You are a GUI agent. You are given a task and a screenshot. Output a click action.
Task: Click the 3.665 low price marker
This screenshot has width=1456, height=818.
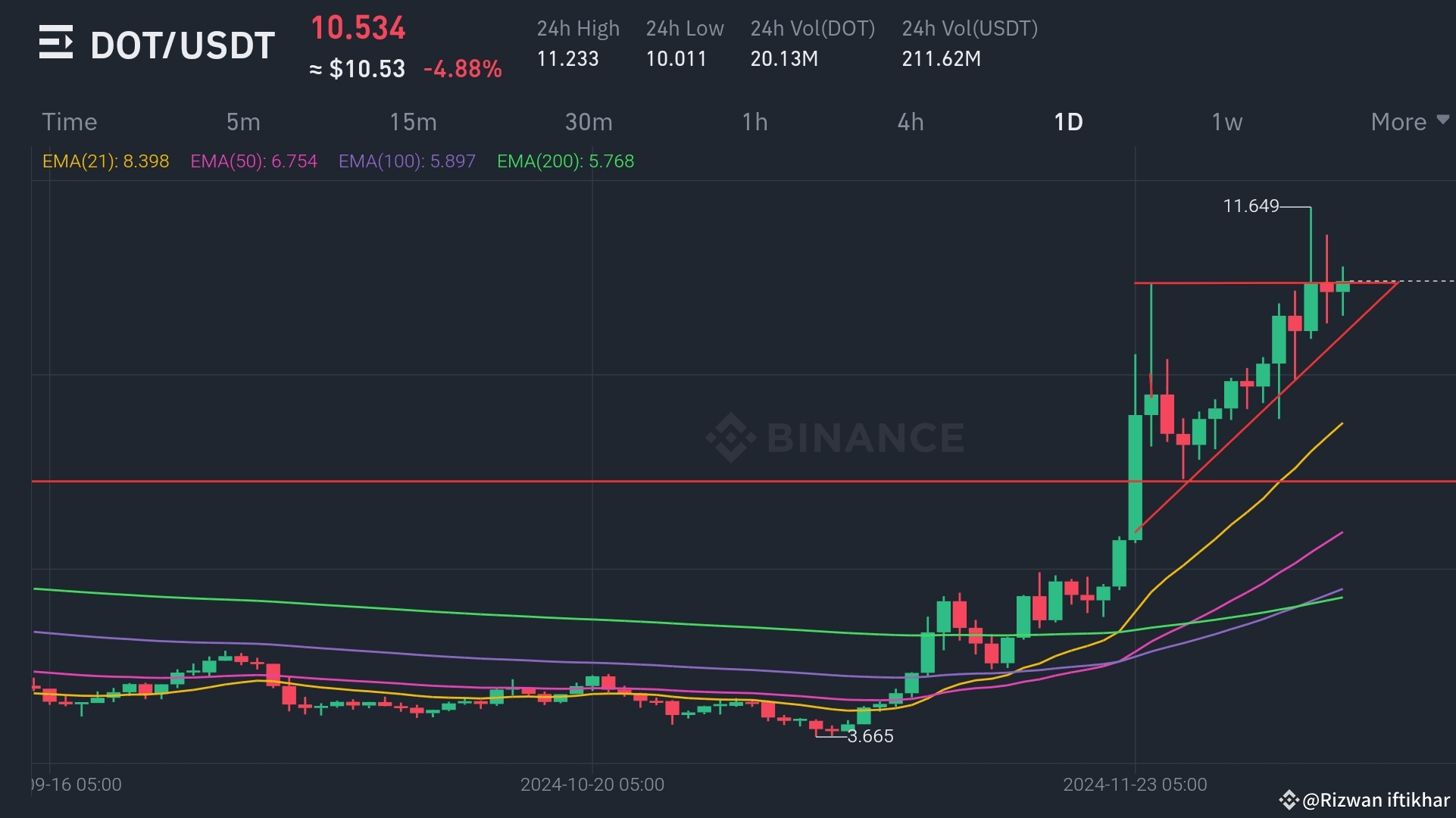click(870, 736)
